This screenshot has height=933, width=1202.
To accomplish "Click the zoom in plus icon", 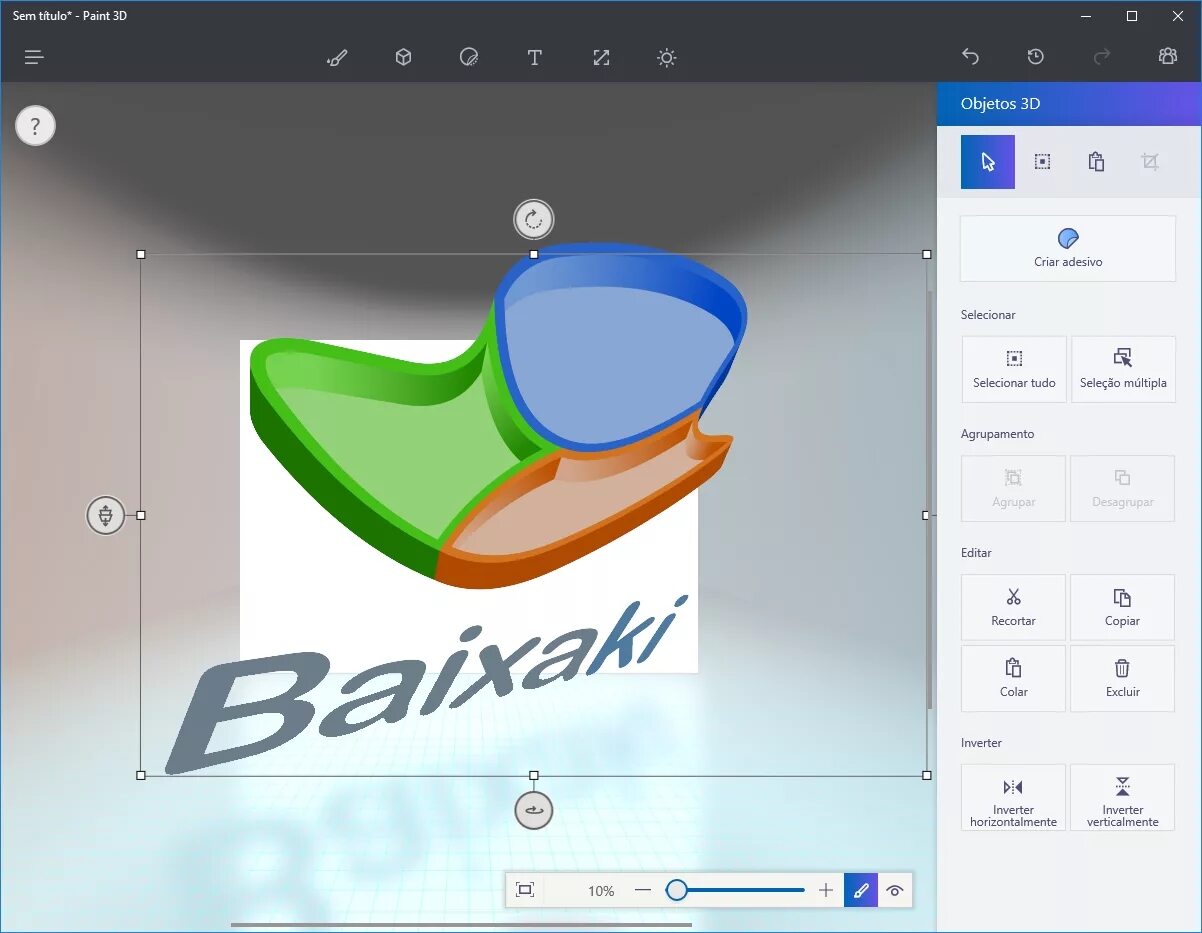I will 826,890.
